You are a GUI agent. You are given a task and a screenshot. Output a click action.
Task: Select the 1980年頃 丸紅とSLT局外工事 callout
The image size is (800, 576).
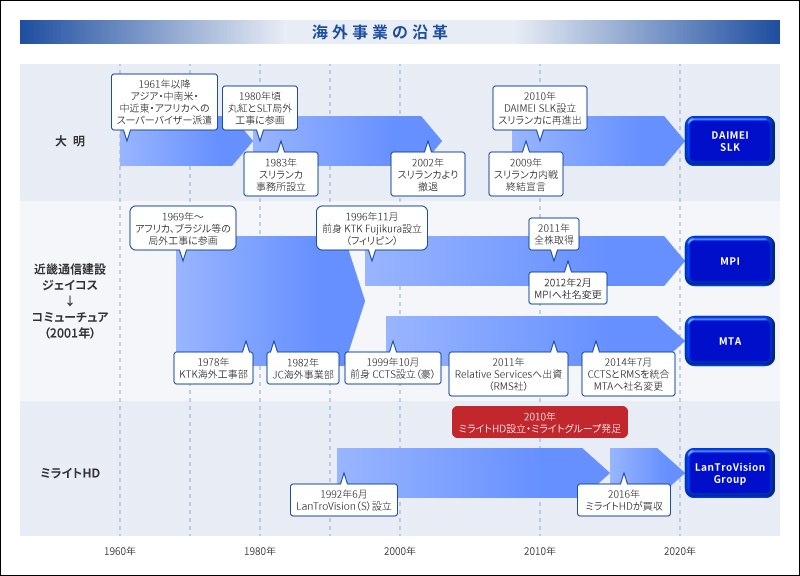260,108
